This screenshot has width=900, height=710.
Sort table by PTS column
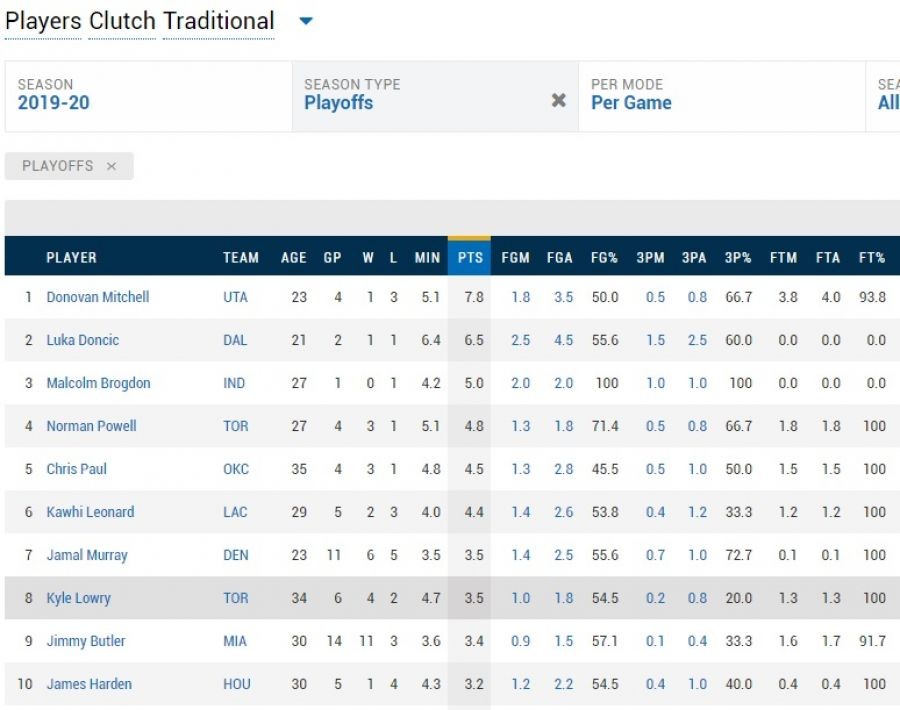(x=470, y=257)
